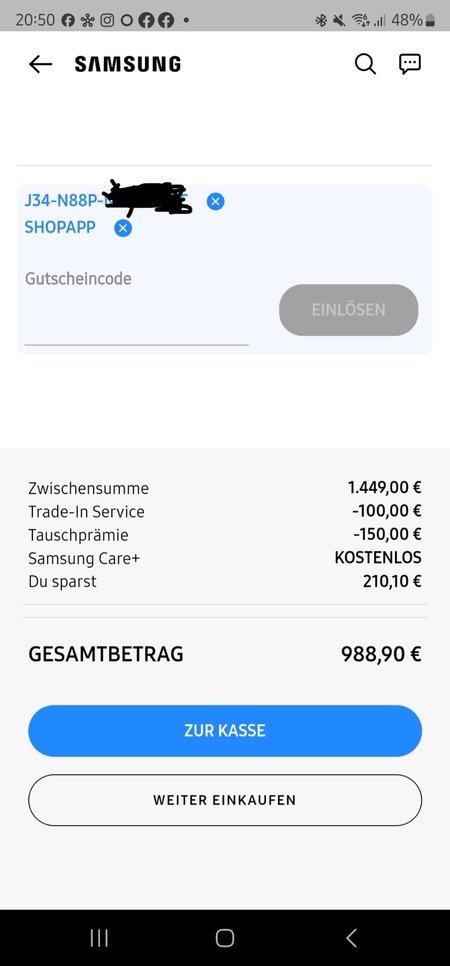Tap the Samsung logo
Image resolution: width=450 pixels, height=966 pixels.
tap(128, 64)
